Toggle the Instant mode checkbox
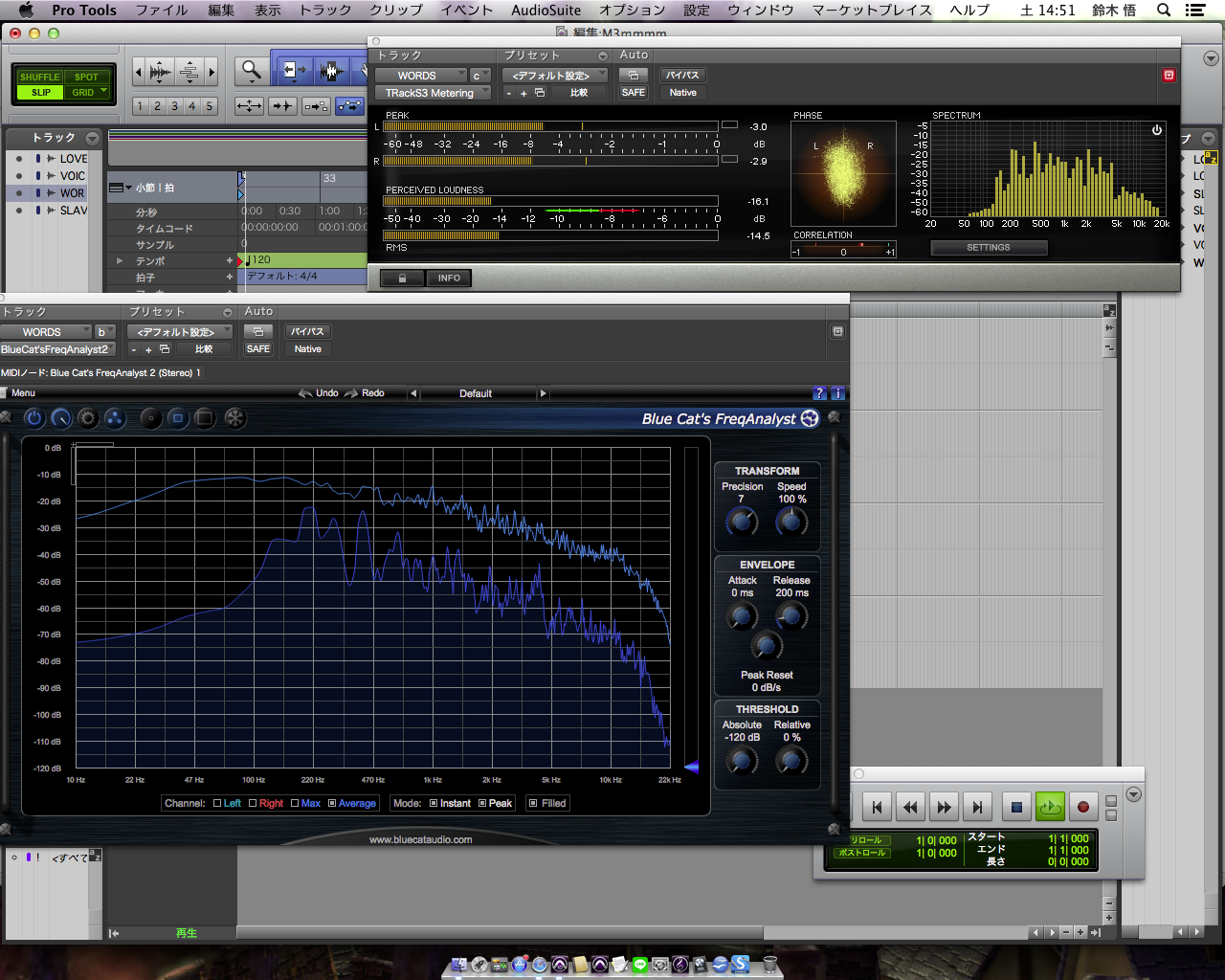Viewport: 1225px width, 980px height. (434, 803)
